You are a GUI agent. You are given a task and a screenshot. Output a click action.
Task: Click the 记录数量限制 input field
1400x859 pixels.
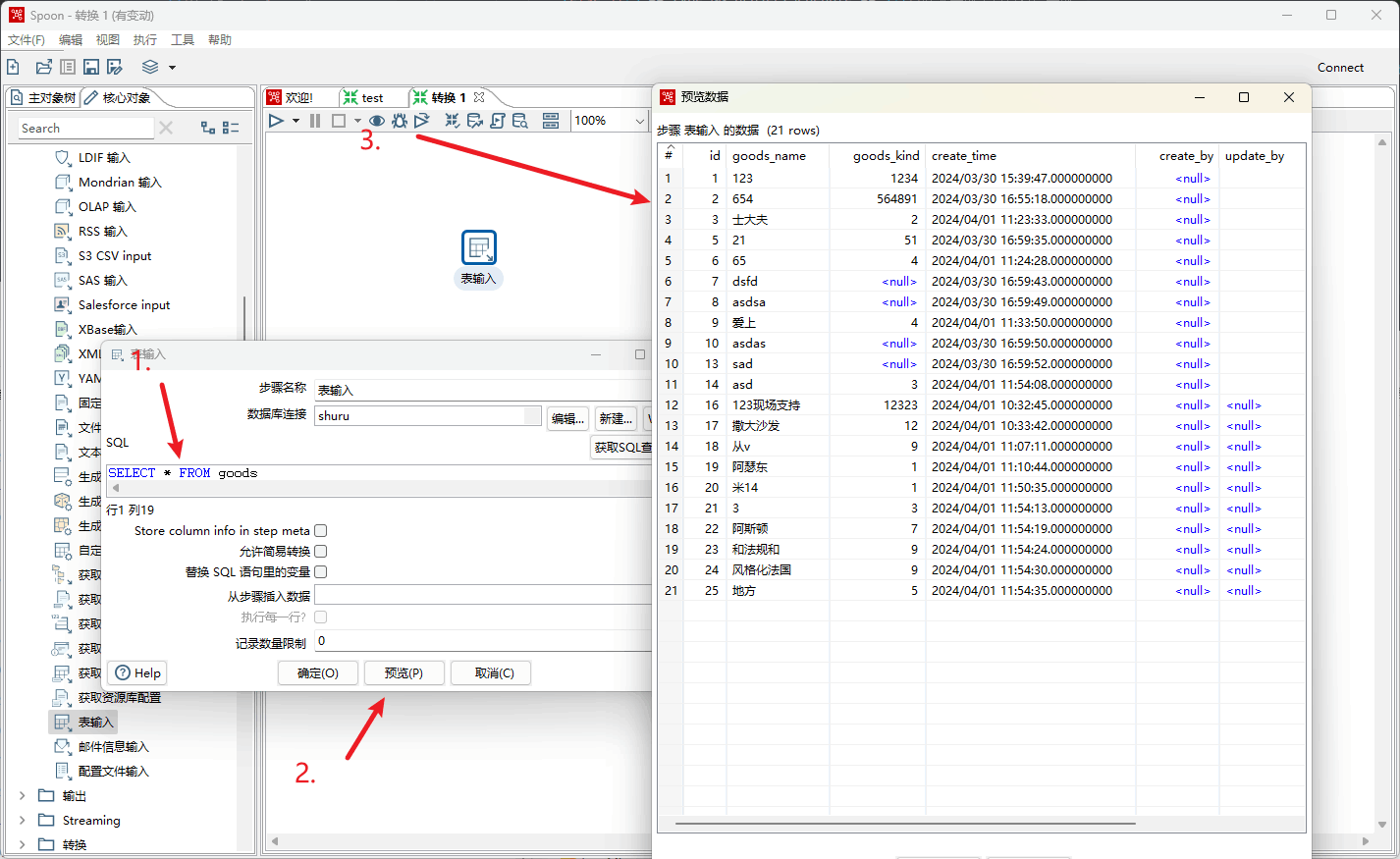(483, 641)
